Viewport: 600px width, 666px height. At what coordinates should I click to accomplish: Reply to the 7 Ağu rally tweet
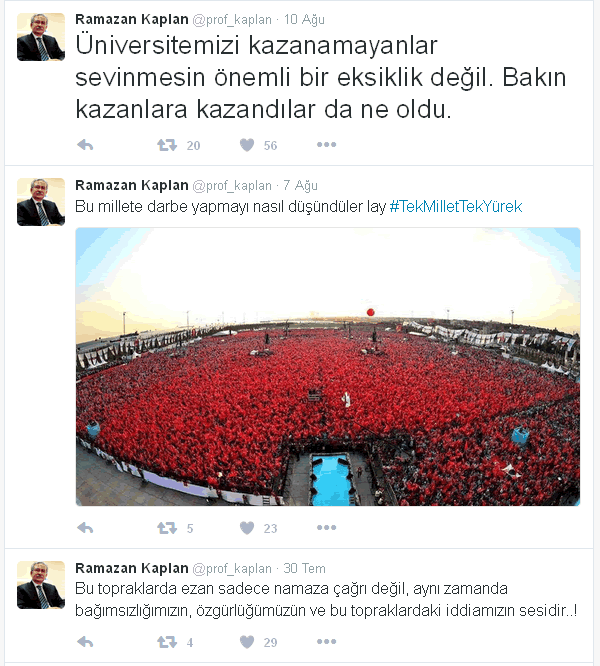tap(85, 528)
